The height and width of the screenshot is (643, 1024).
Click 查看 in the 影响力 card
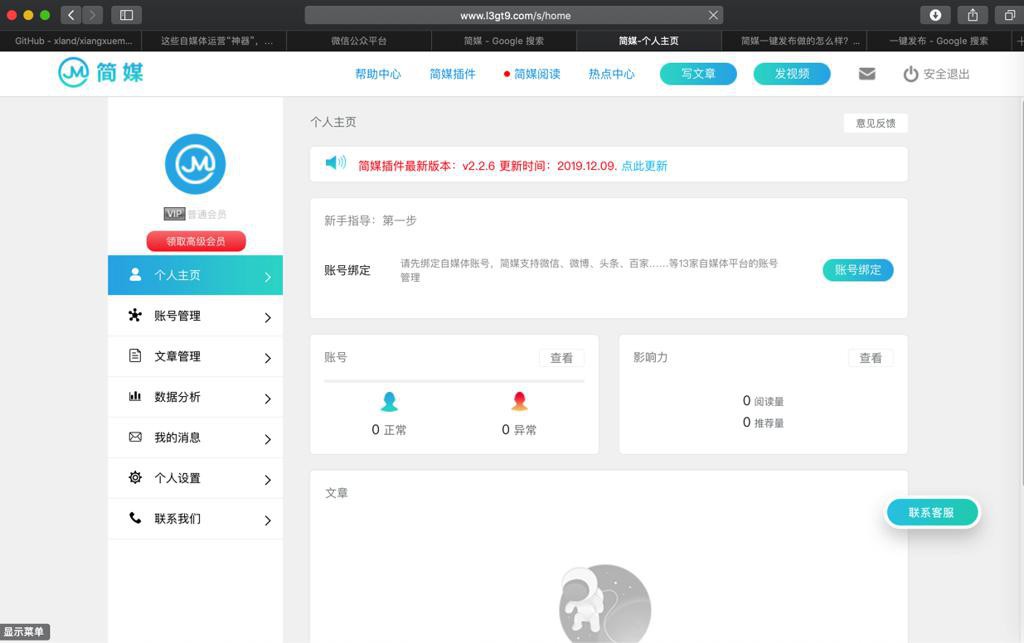(870, 358)
